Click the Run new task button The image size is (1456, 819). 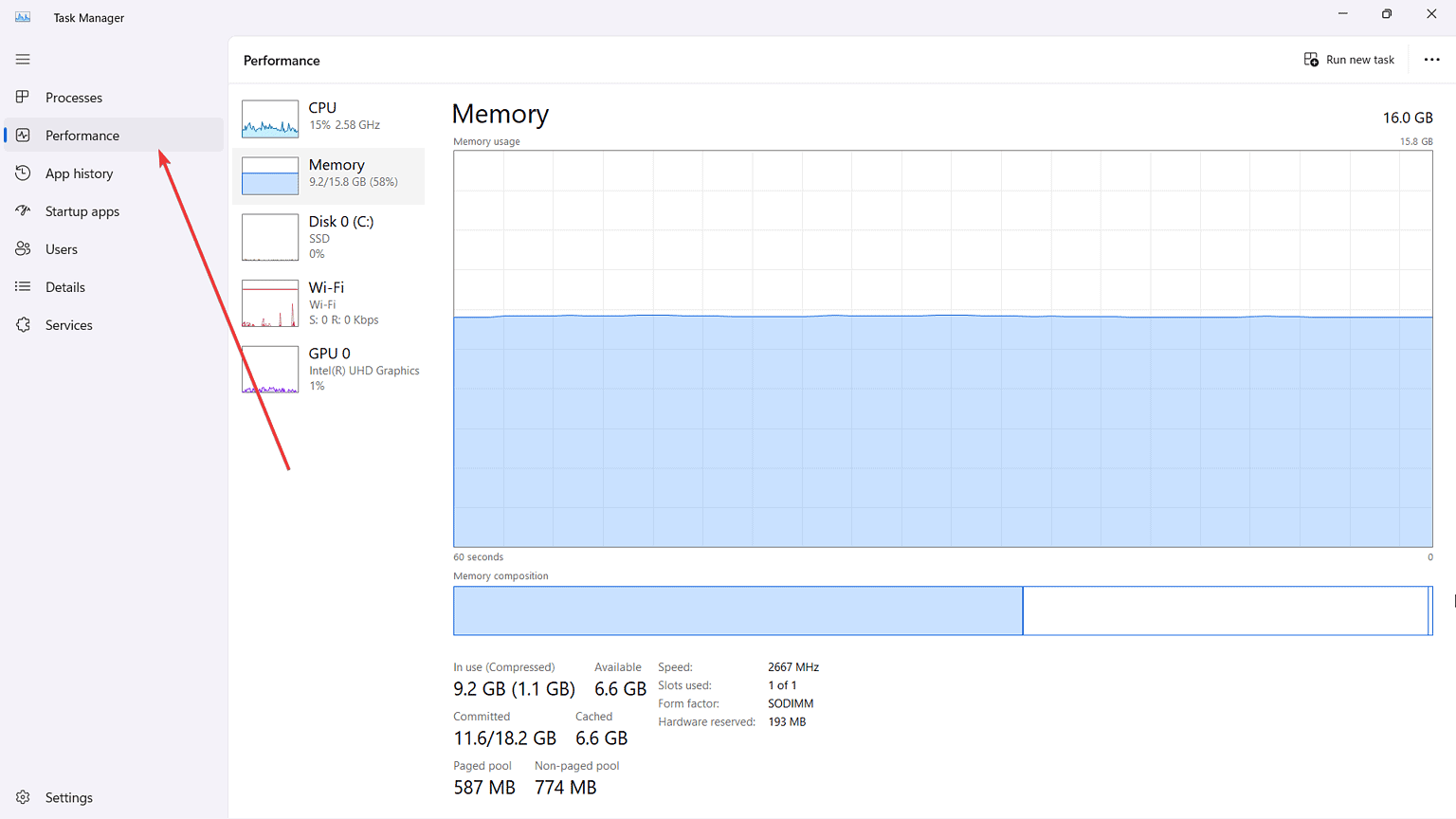[x=1350, y=59]
